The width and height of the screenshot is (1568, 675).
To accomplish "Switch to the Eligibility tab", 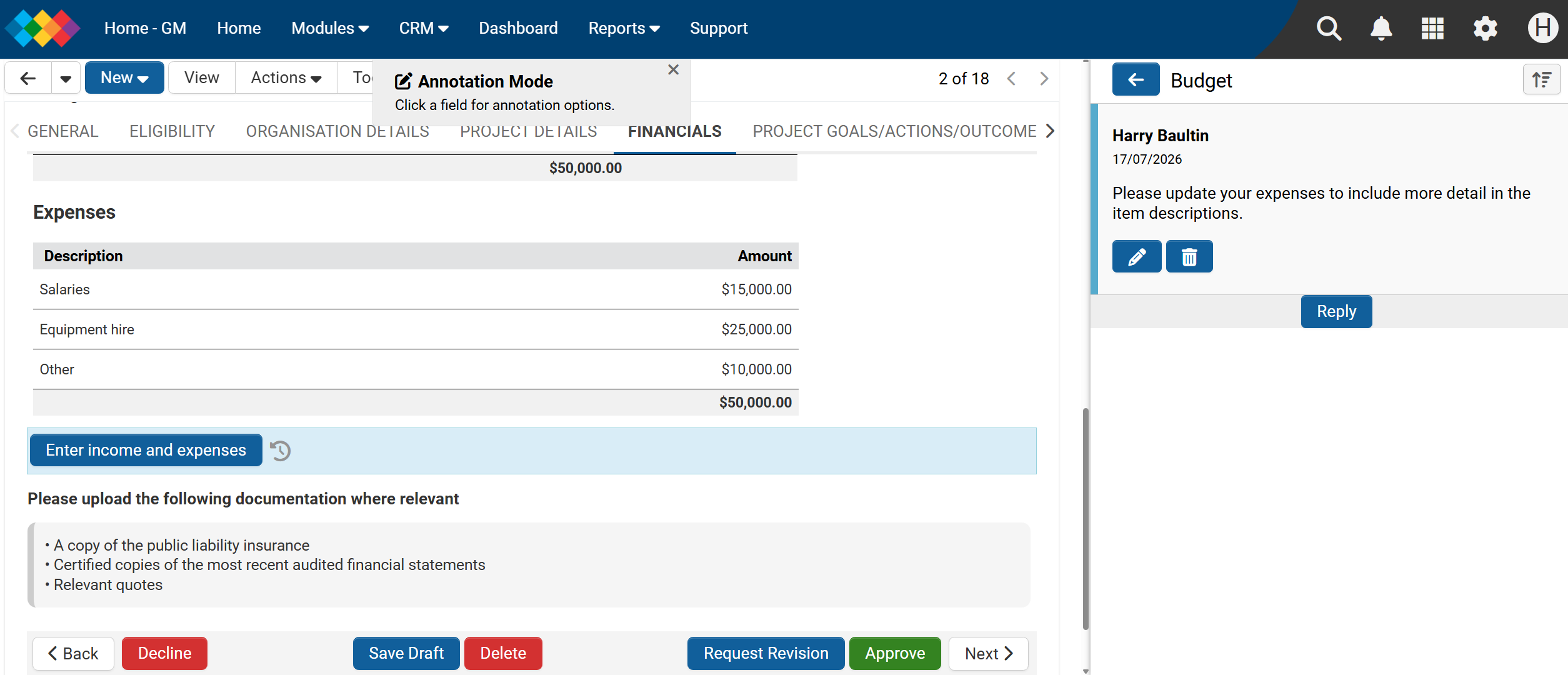I will [172, 131].
